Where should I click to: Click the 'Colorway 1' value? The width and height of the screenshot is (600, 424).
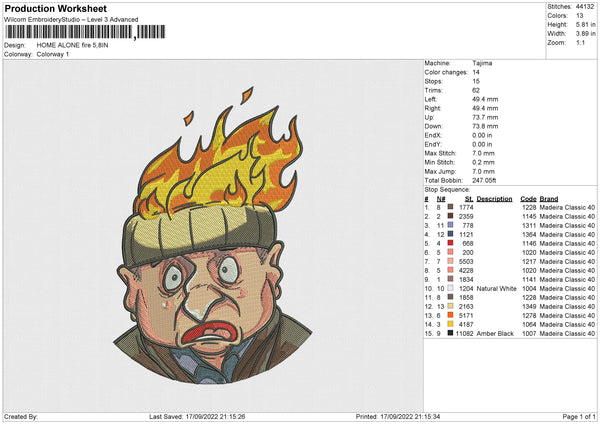53,54
